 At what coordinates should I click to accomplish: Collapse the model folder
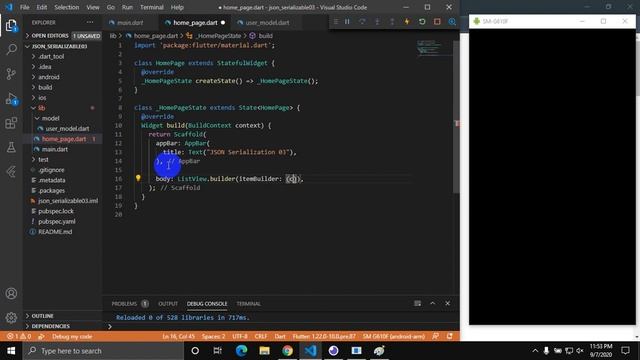62,118
